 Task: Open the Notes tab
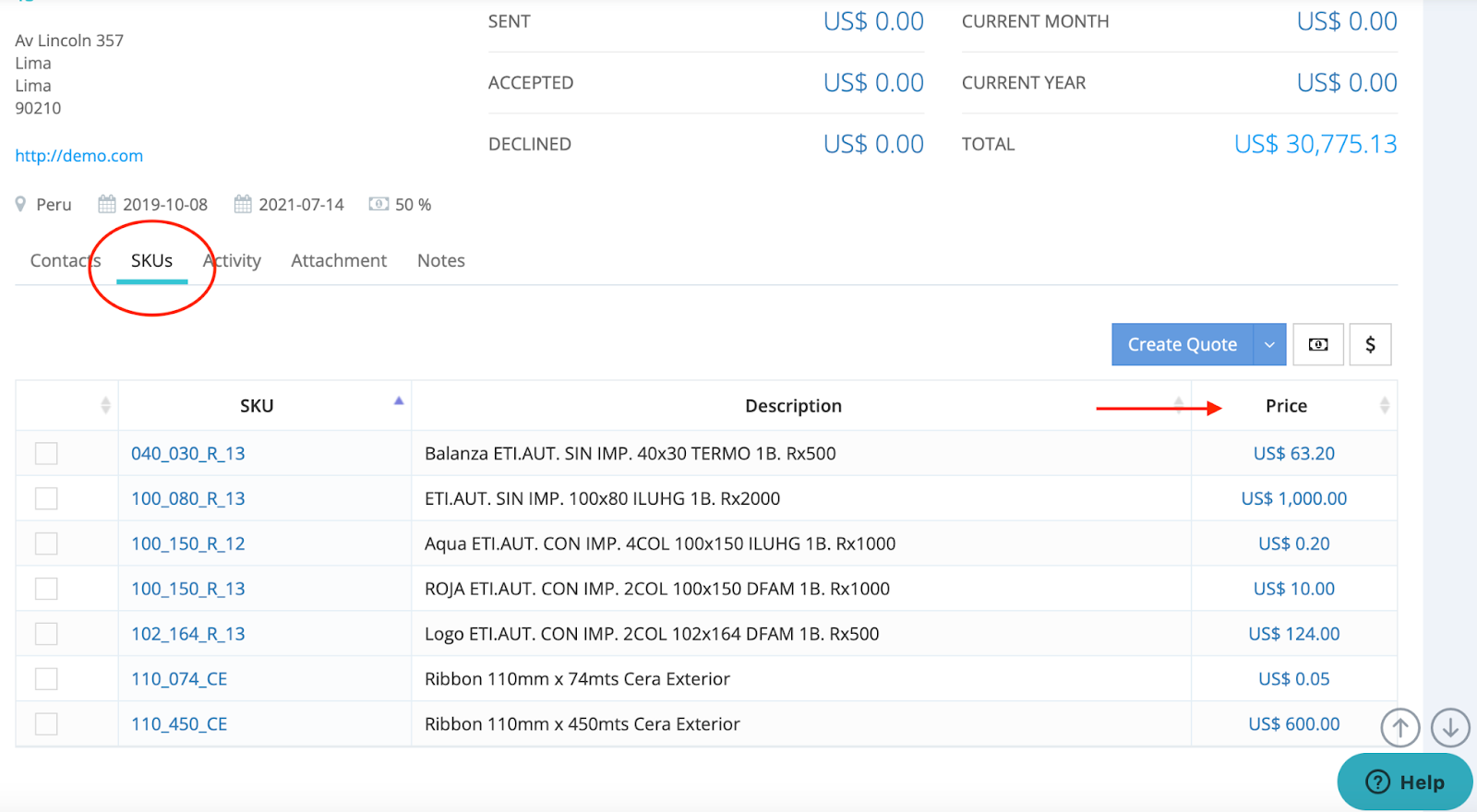click(440, 261)
